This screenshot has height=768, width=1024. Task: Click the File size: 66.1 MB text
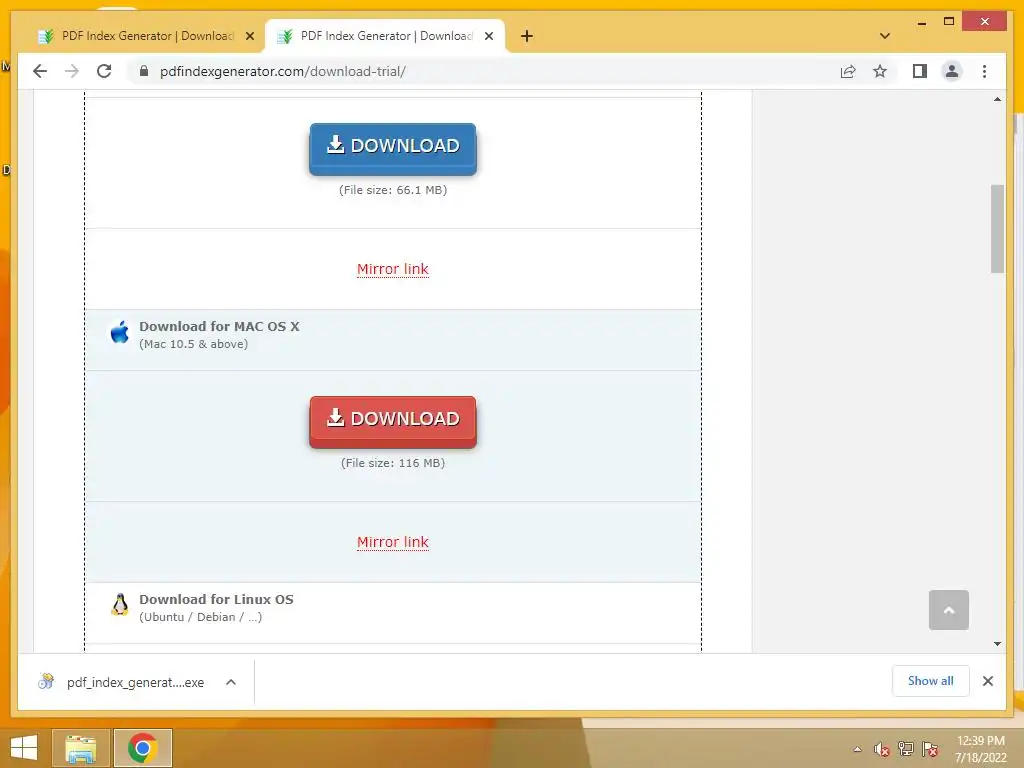pyautogui.click(x=392, y=190)
